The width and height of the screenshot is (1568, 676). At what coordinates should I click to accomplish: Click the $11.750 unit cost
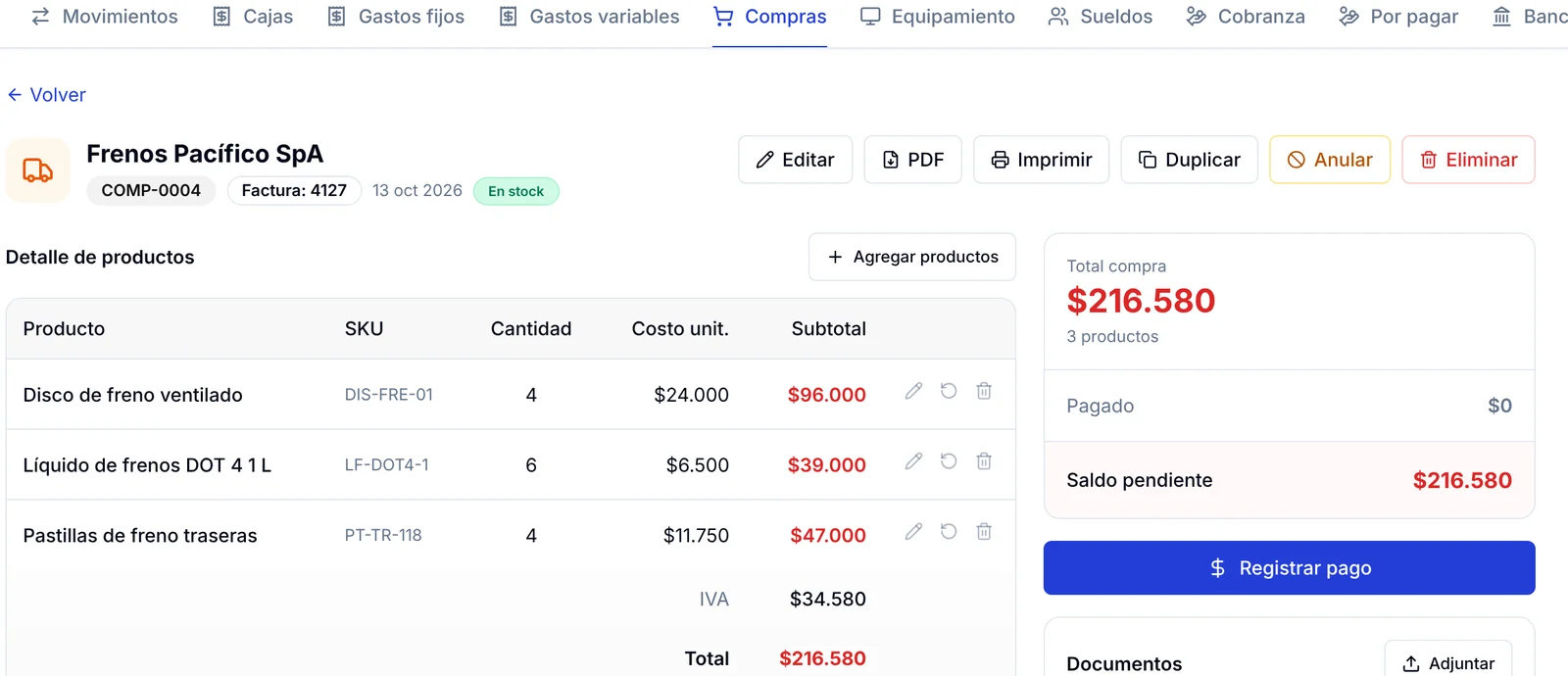point(696,536)
